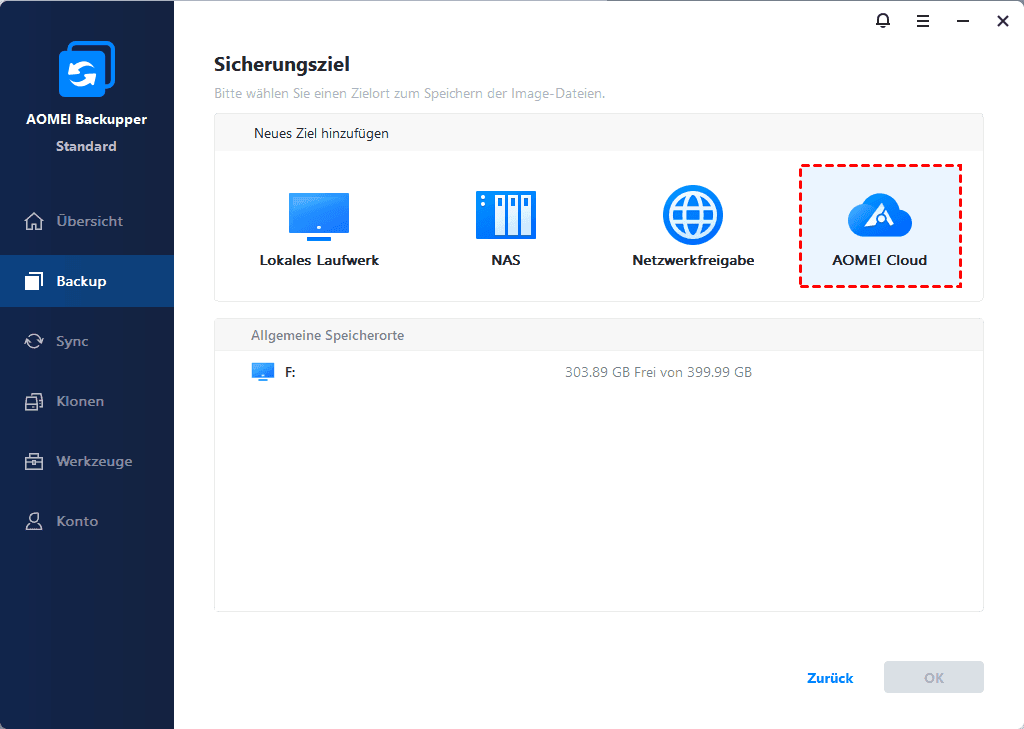
Task: Open the Backup sidebar section
Action: coord(87,281)
